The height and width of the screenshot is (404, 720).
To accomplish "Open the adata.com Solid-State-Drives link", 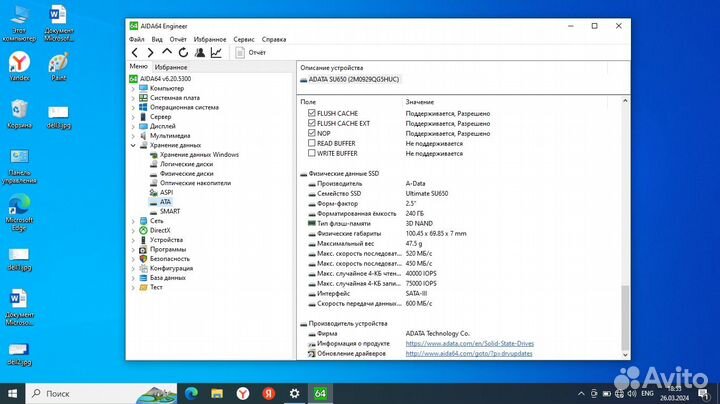I will coord(470,343).
